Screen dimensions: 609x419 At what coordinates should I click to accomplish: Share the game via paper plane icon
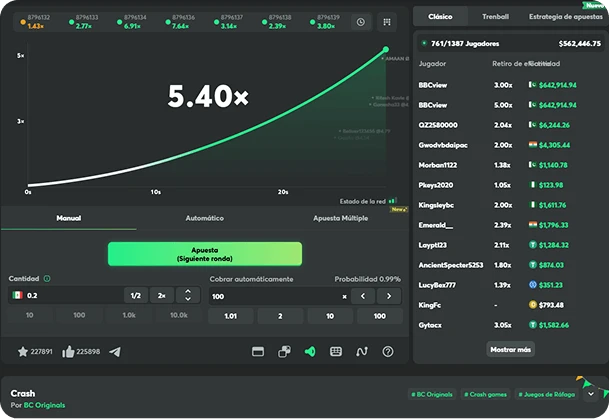click(114, 352)
